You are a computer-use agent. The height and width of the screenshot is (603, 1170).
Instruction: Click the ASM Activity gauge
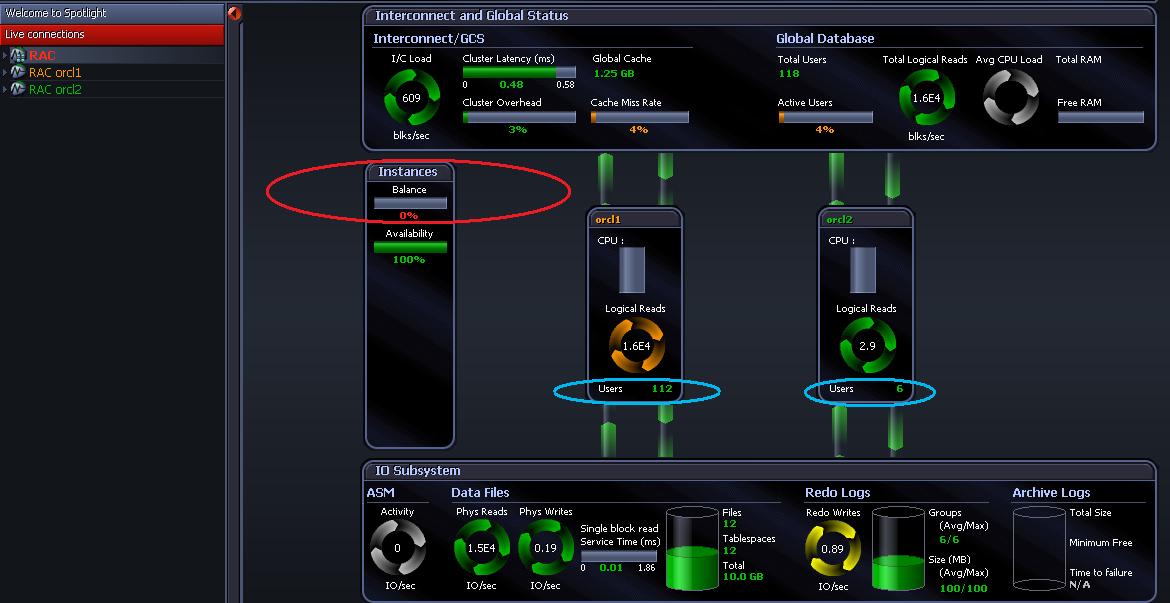(397, 548)
